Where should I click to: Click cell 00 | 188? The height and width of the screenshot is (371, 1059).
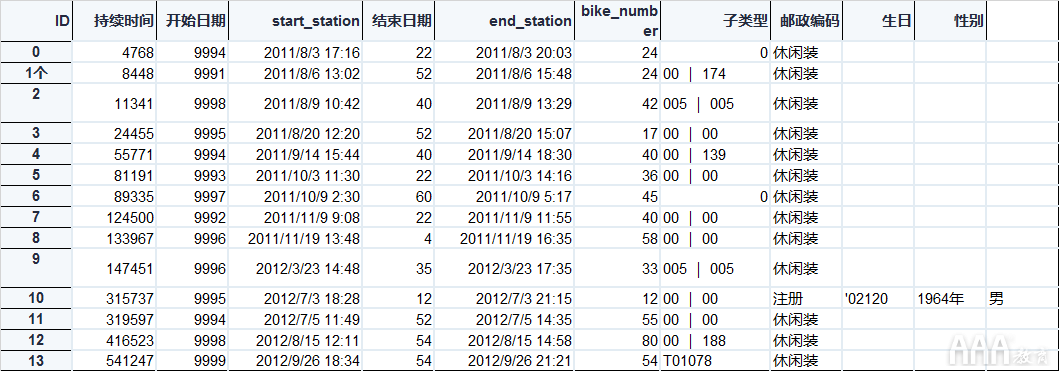click(715, 341)
